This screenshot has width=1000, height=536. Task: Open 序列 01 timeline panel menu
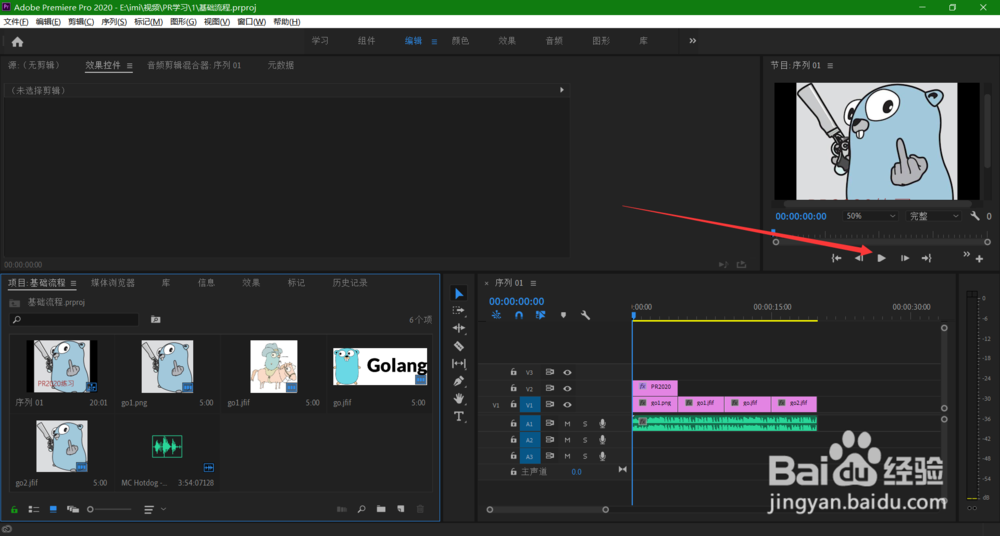coord(533,283)
